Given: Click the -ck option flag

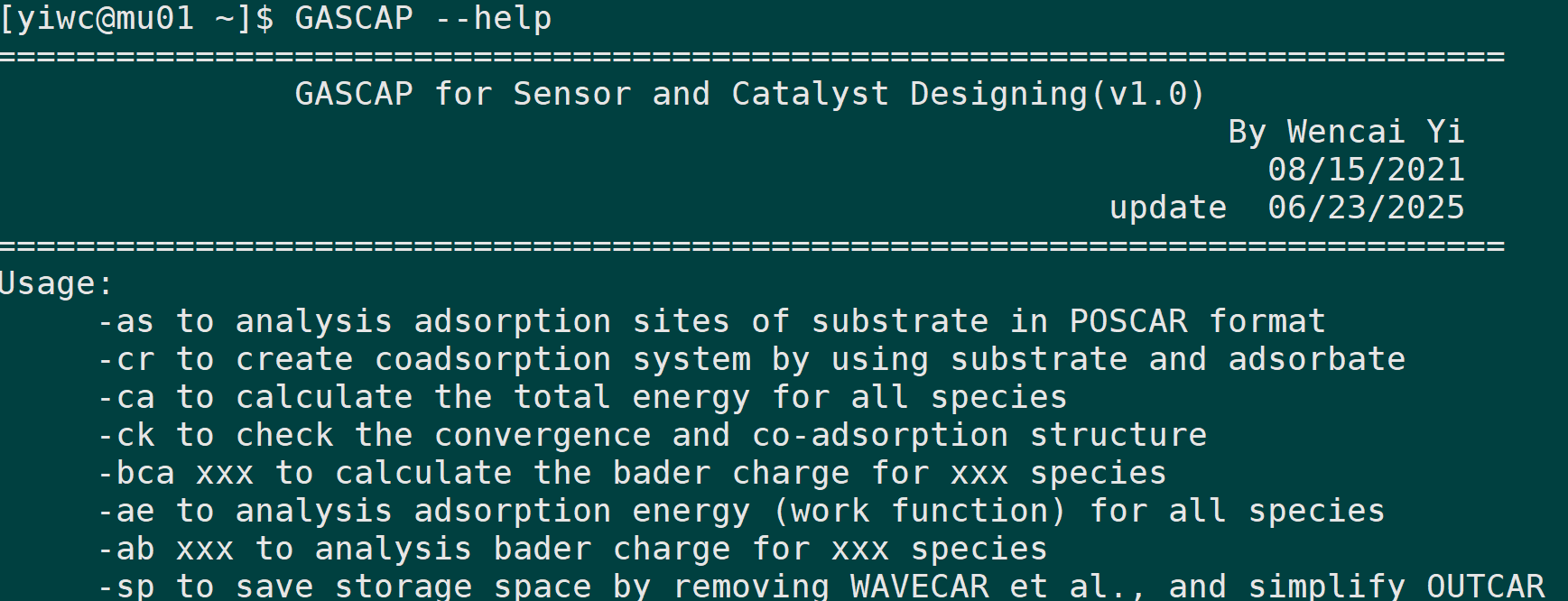Looking at the screenshot, I should point(125,435).
